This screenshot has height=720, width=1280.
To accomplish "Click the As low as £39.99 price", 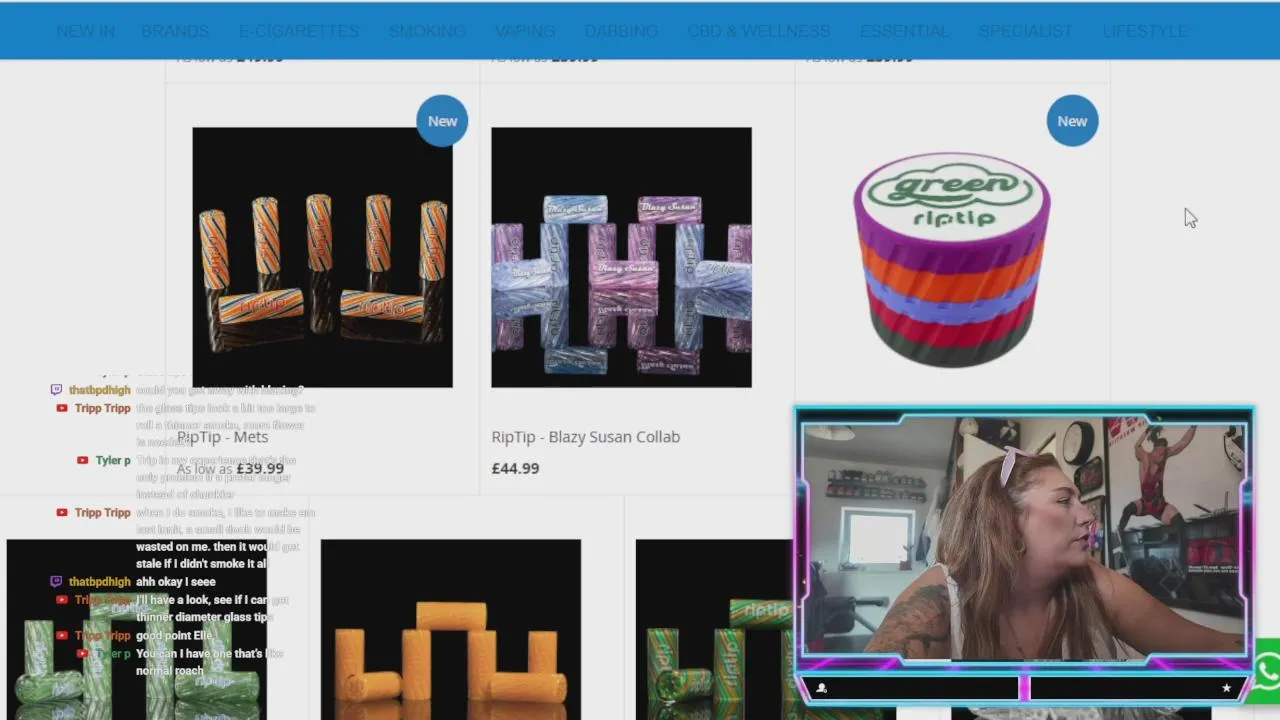I will (230, 468).
